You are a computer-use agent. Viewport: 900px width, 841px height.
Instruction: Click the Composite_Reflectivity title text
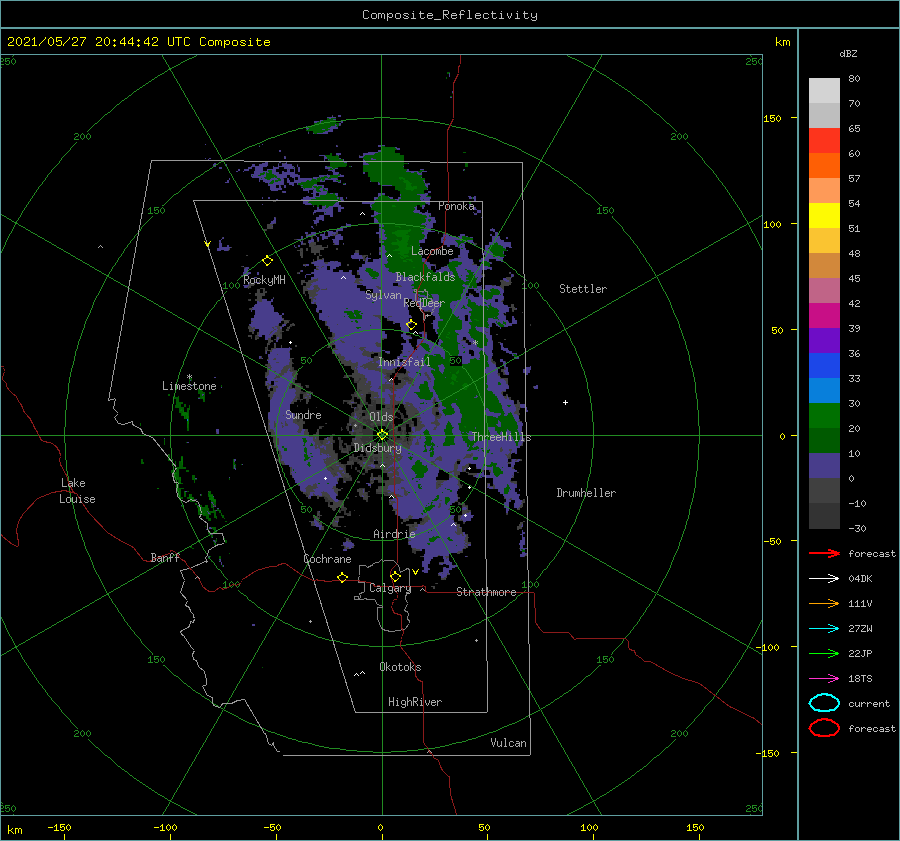coord(449,15)
